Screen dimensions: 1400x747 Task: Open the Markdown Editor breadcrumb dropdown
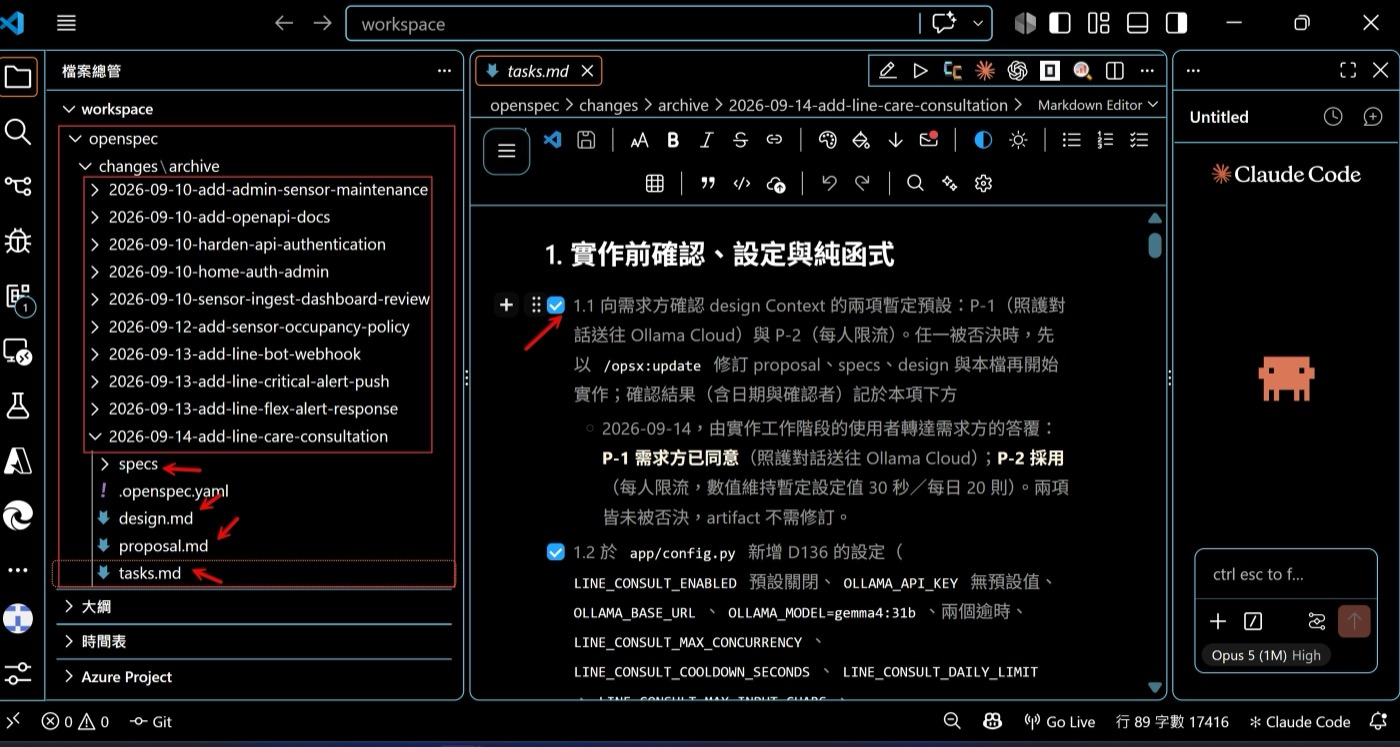(x=1097, y=105)
